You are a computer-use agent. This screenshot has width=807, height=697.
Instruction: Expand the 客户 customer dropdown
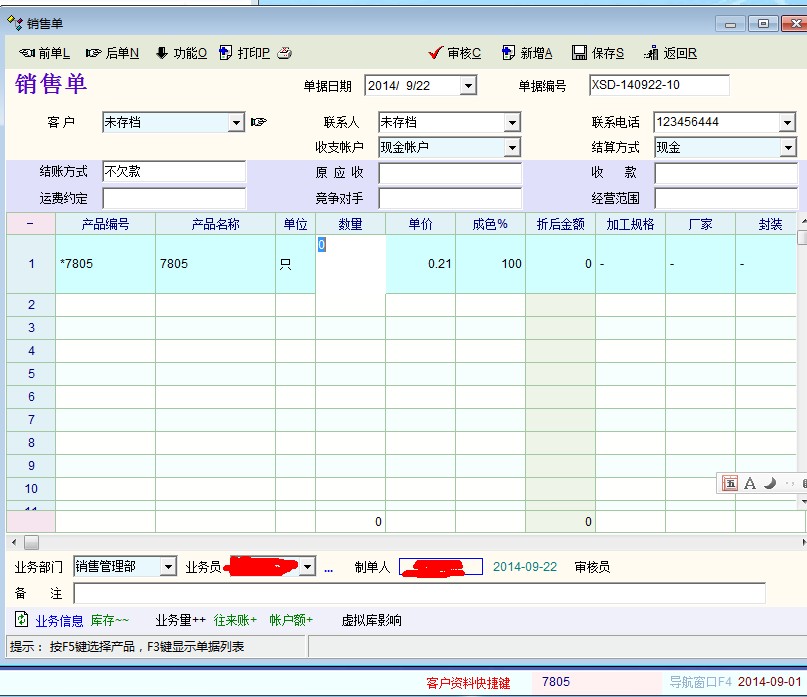(237, 123)
